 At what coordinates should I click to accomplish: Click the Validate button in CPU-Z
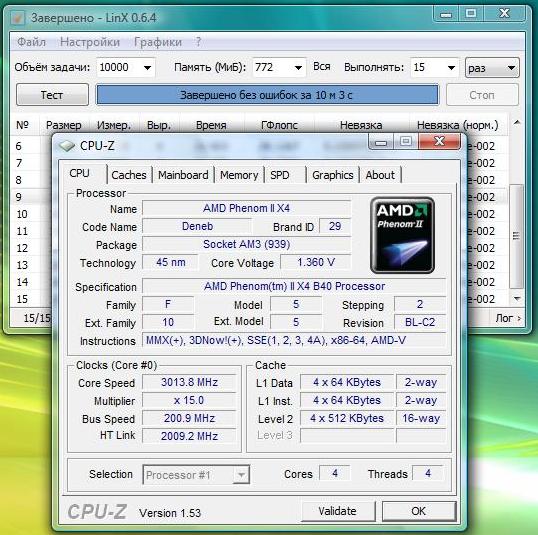337,511
